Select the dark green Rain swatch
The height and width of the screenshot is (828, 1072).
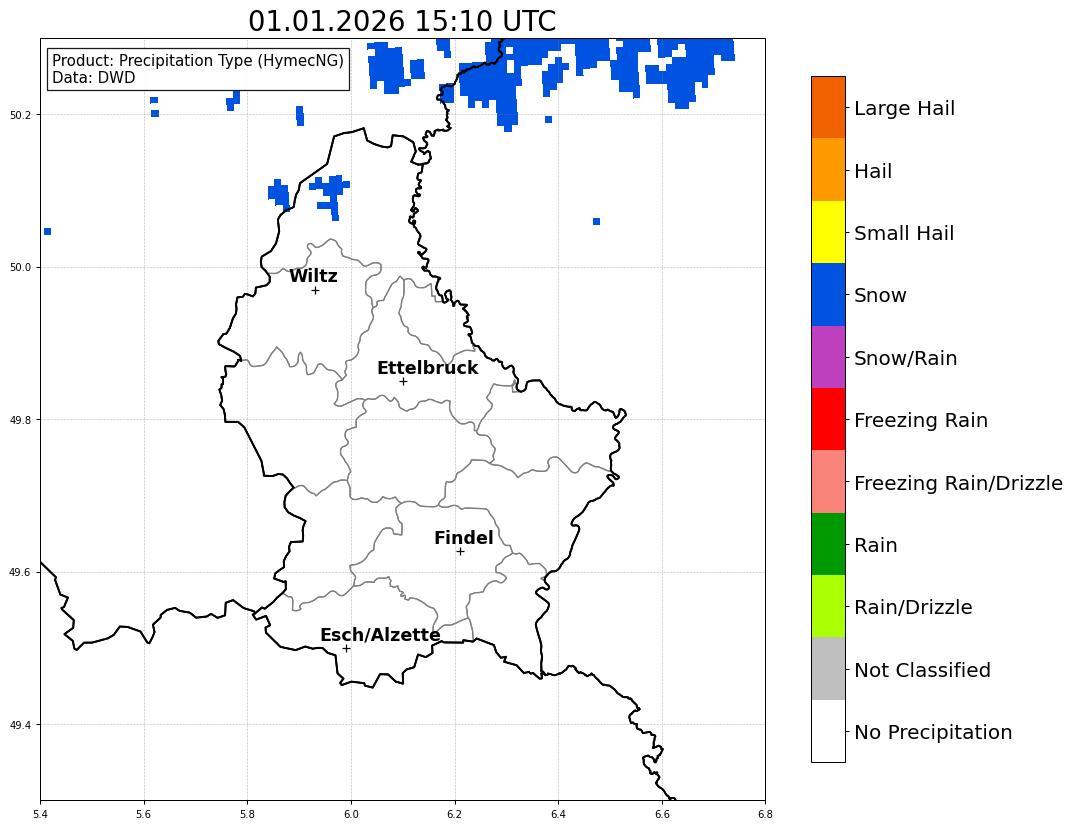tap(828, 544)
